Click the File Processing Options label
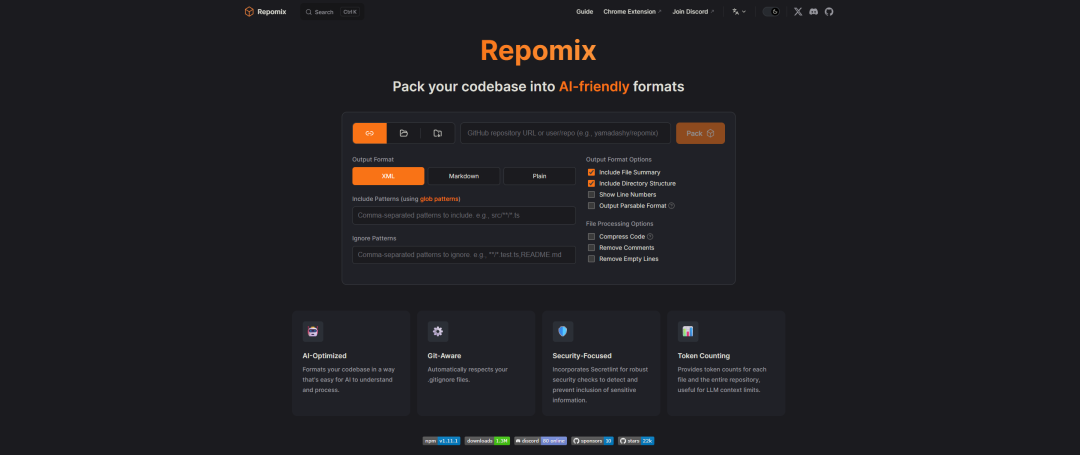The image size is (1080, 455). [x=620, y=224]
